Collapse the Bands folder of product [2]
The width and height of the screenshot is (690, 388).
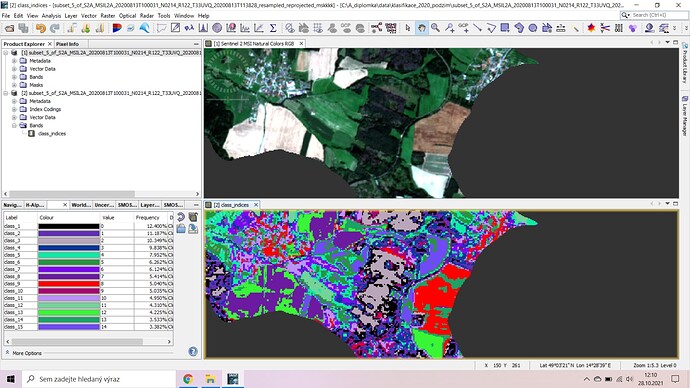(14, 125)
